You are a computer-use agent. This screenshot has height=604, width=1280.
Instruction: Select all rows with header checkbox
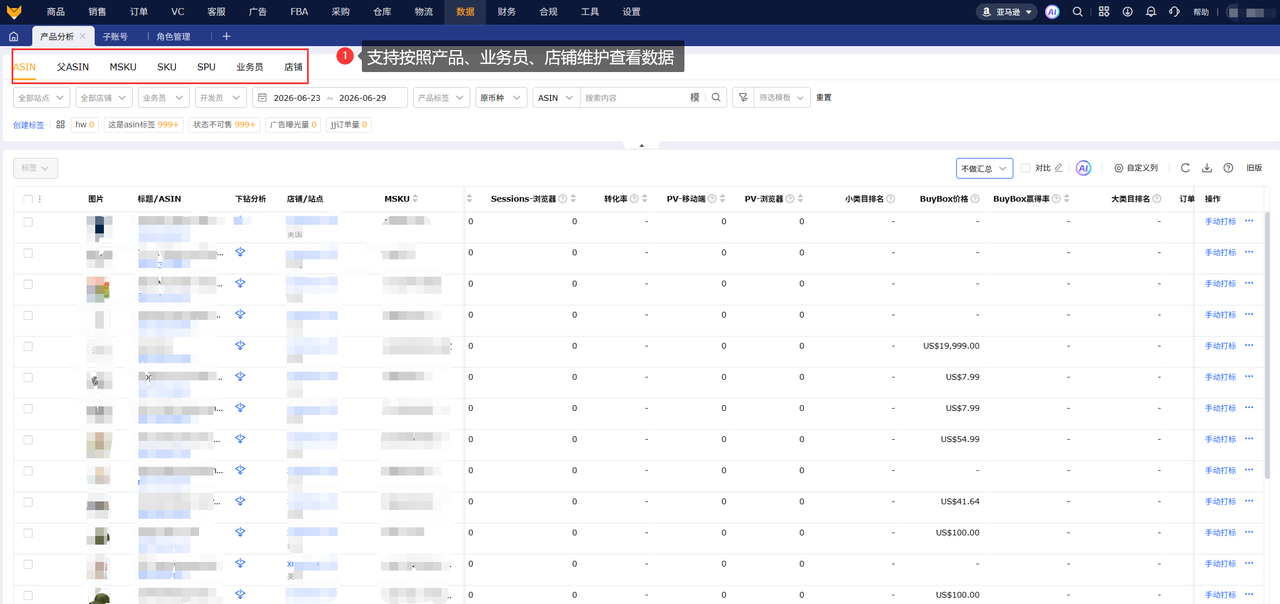28,199
